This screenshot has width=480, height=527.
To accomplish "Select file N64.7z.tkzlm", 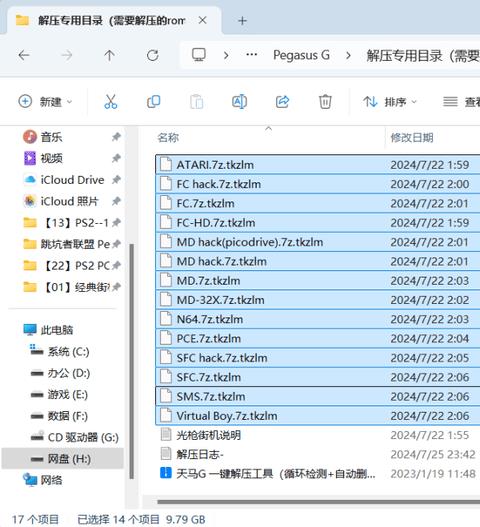I will coord(318,319).
